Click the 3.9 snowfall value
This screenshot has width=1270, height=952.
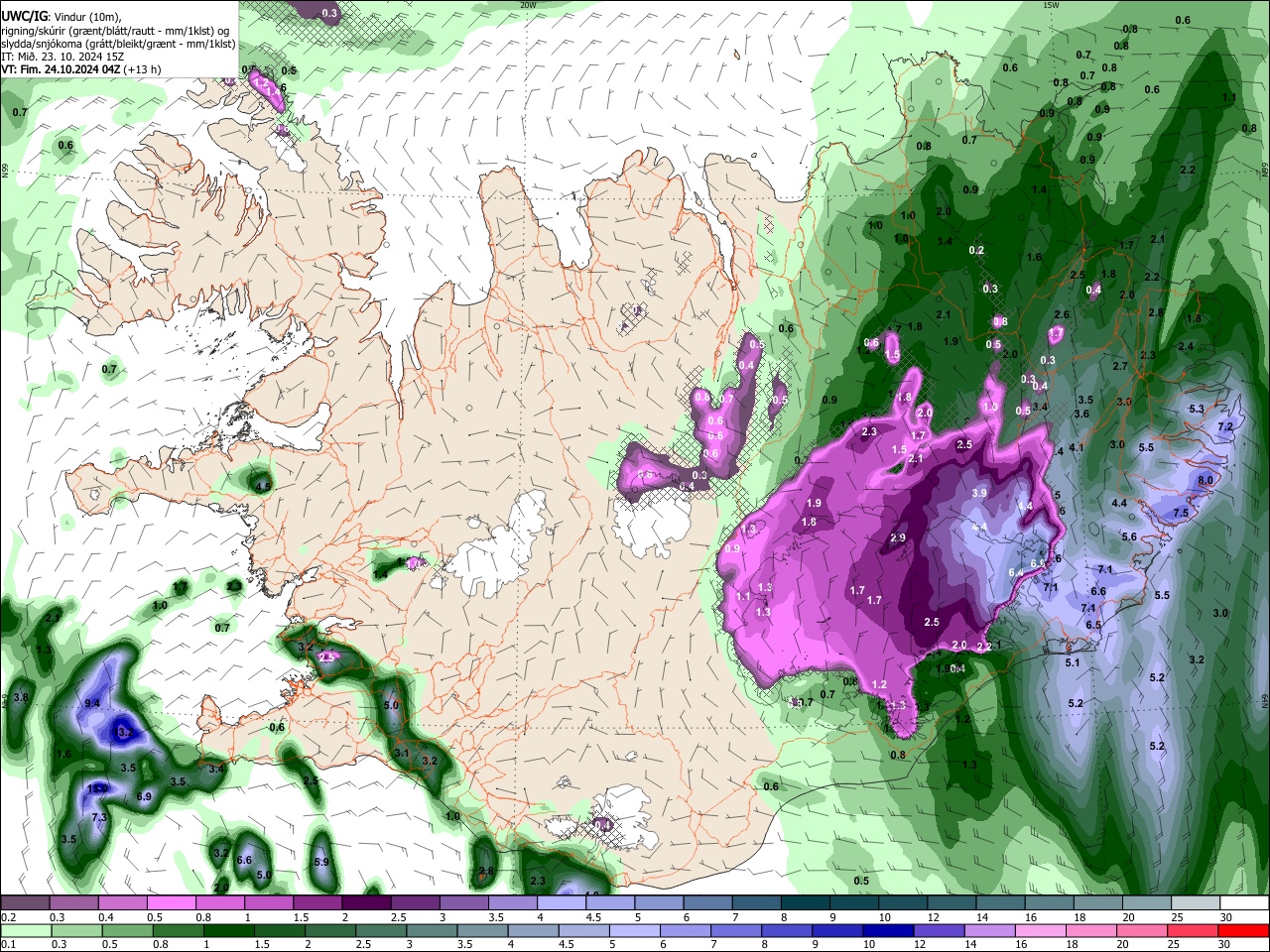click(x=979, y=493)
